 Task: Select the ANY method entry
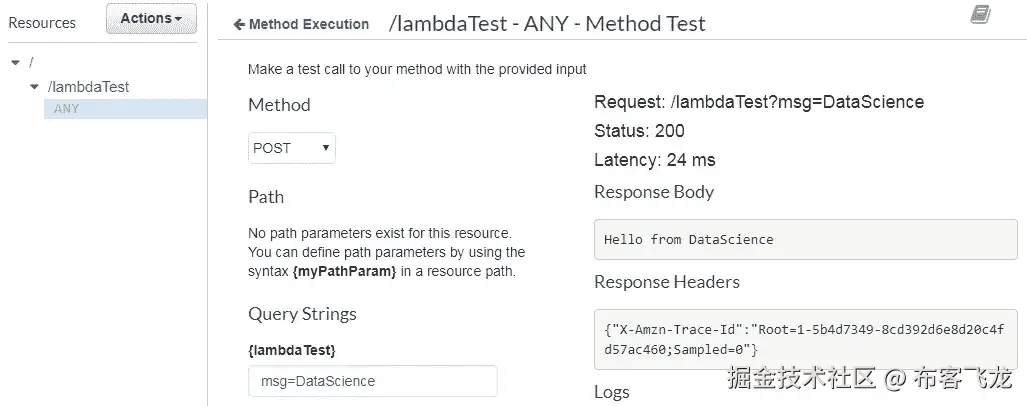[67, 109]
